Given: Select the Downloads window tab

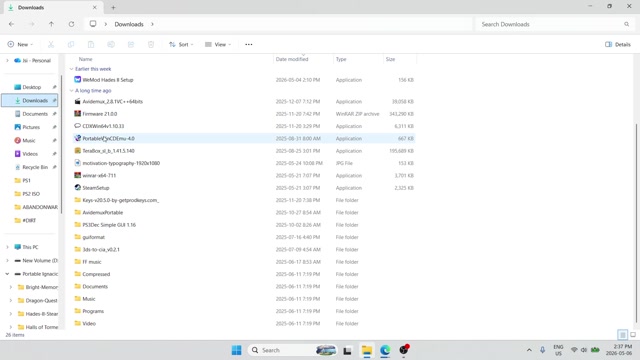Looking at the screenshot, I should coord(52,7).
